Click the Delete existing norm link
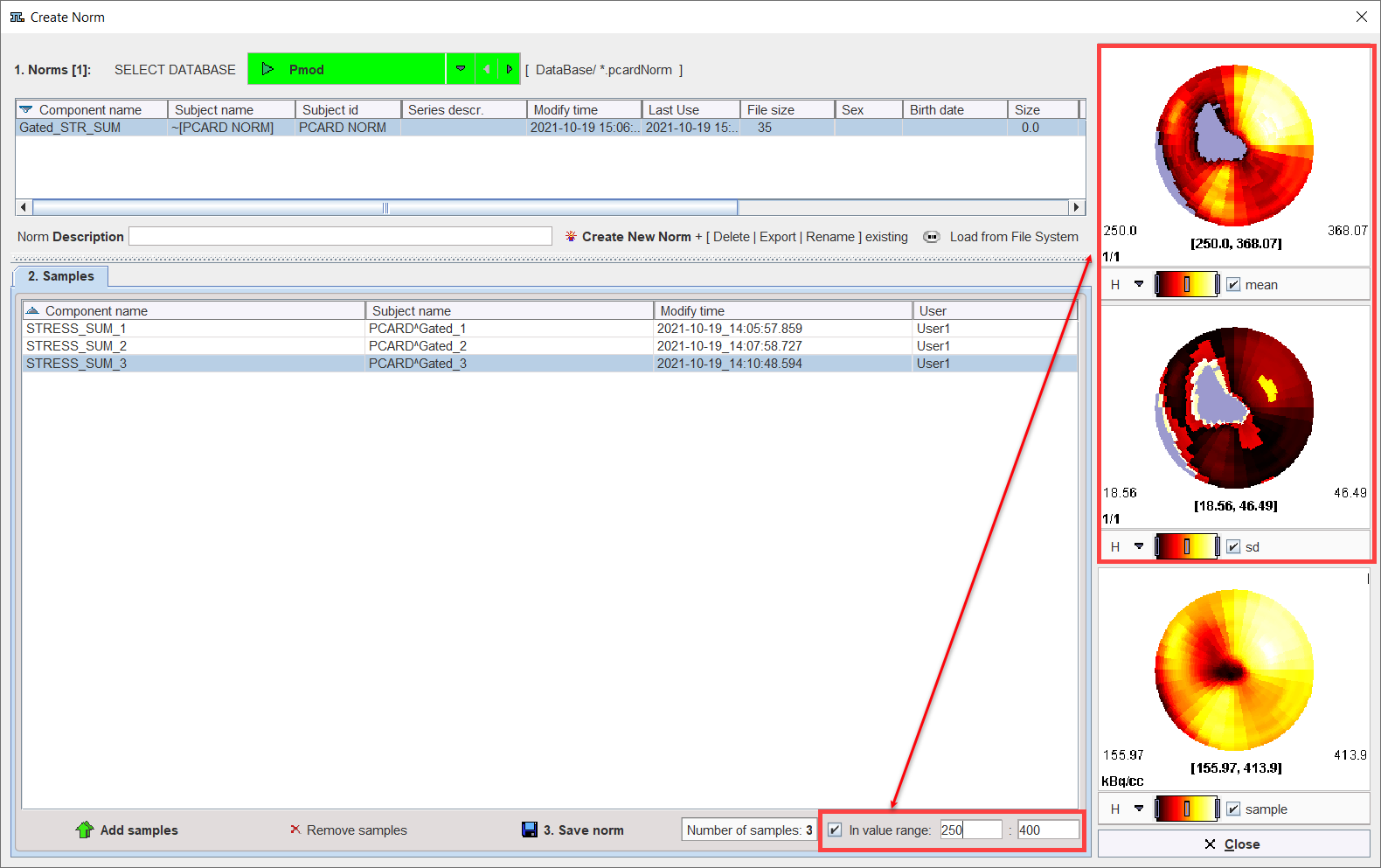 click(x=732, y=237)
